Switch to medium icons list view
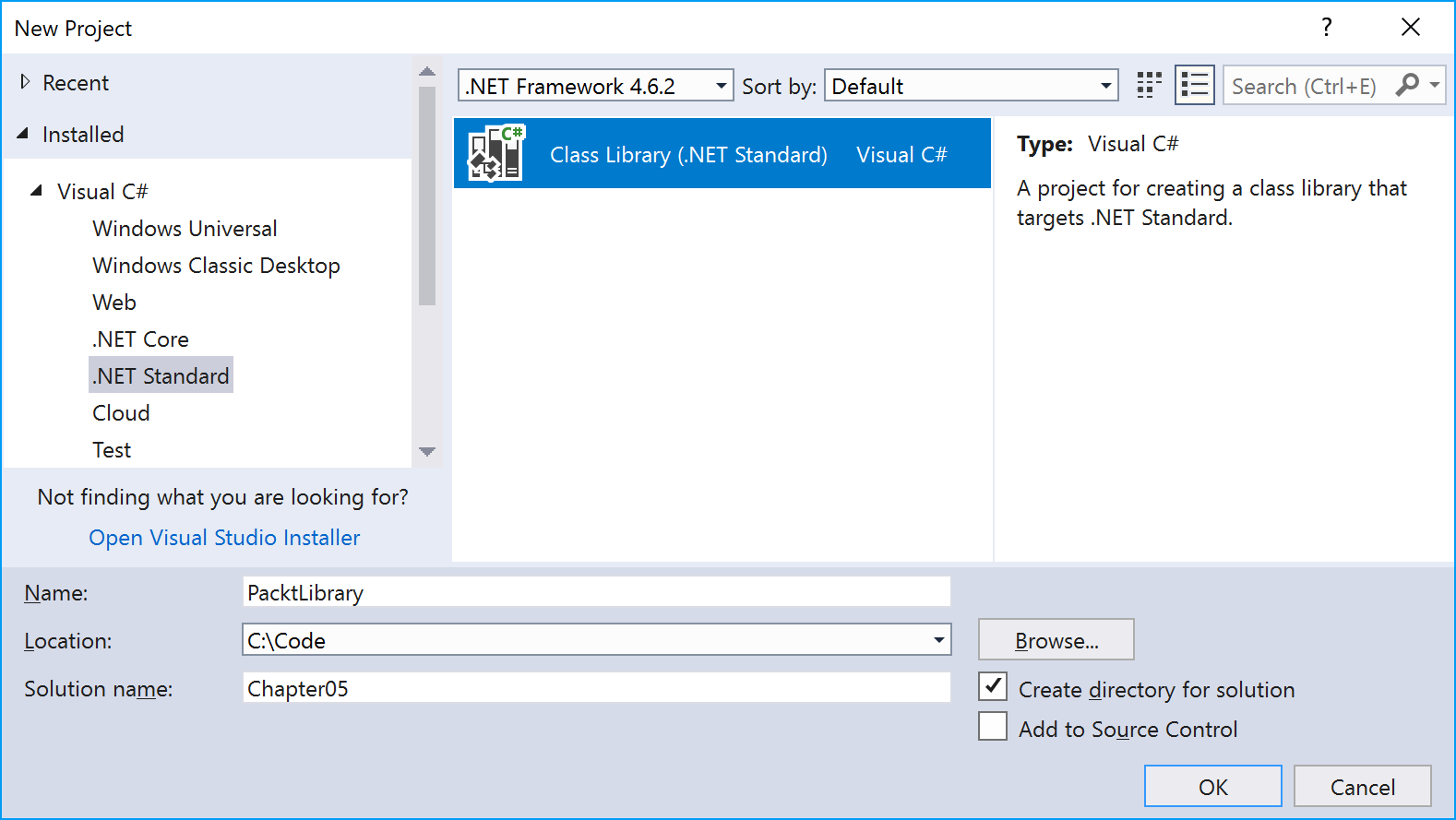1456x820 pixels. pyautogui.click(x=1194, y=86)
